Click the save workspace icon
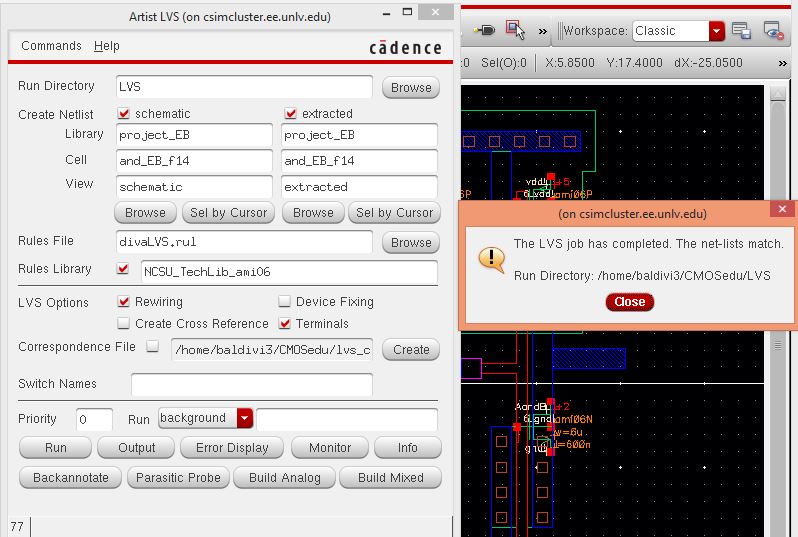The image size is (798, 537). click(x=741, y=31)
